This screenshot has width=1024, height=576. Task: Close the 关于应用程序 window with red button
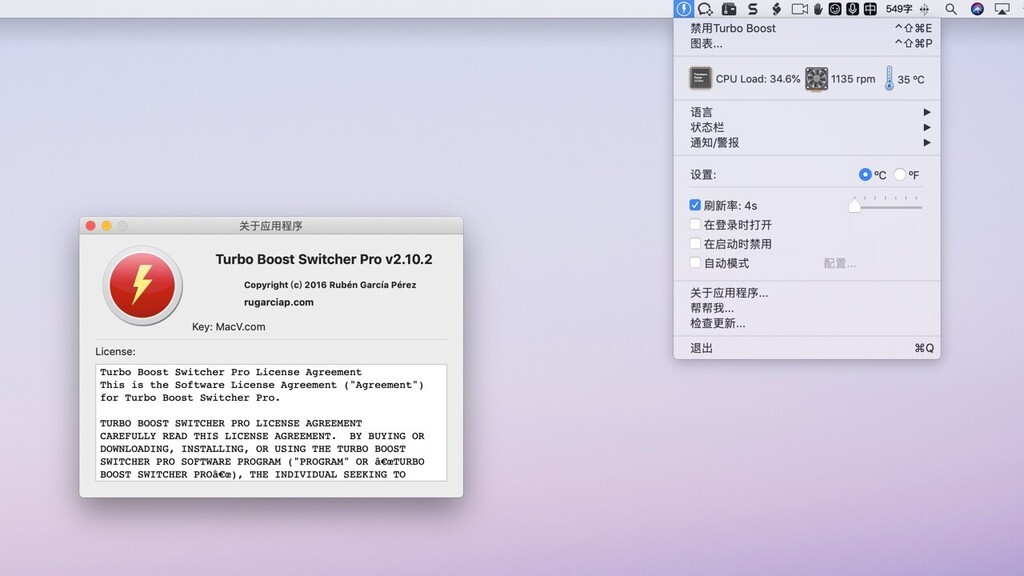(91, 226)
